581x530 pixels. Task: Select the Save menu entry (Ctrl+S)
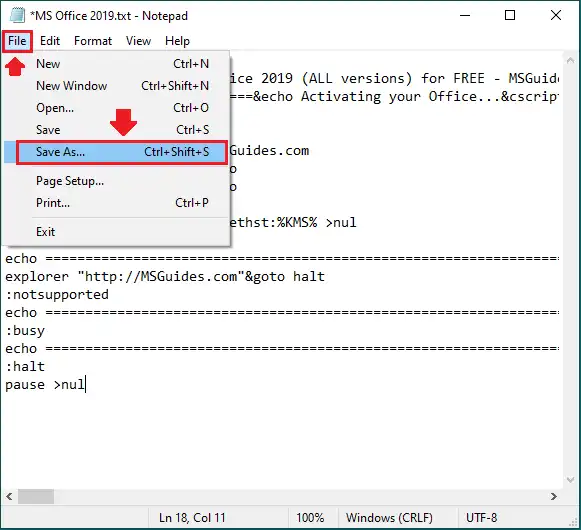(116, 130)
